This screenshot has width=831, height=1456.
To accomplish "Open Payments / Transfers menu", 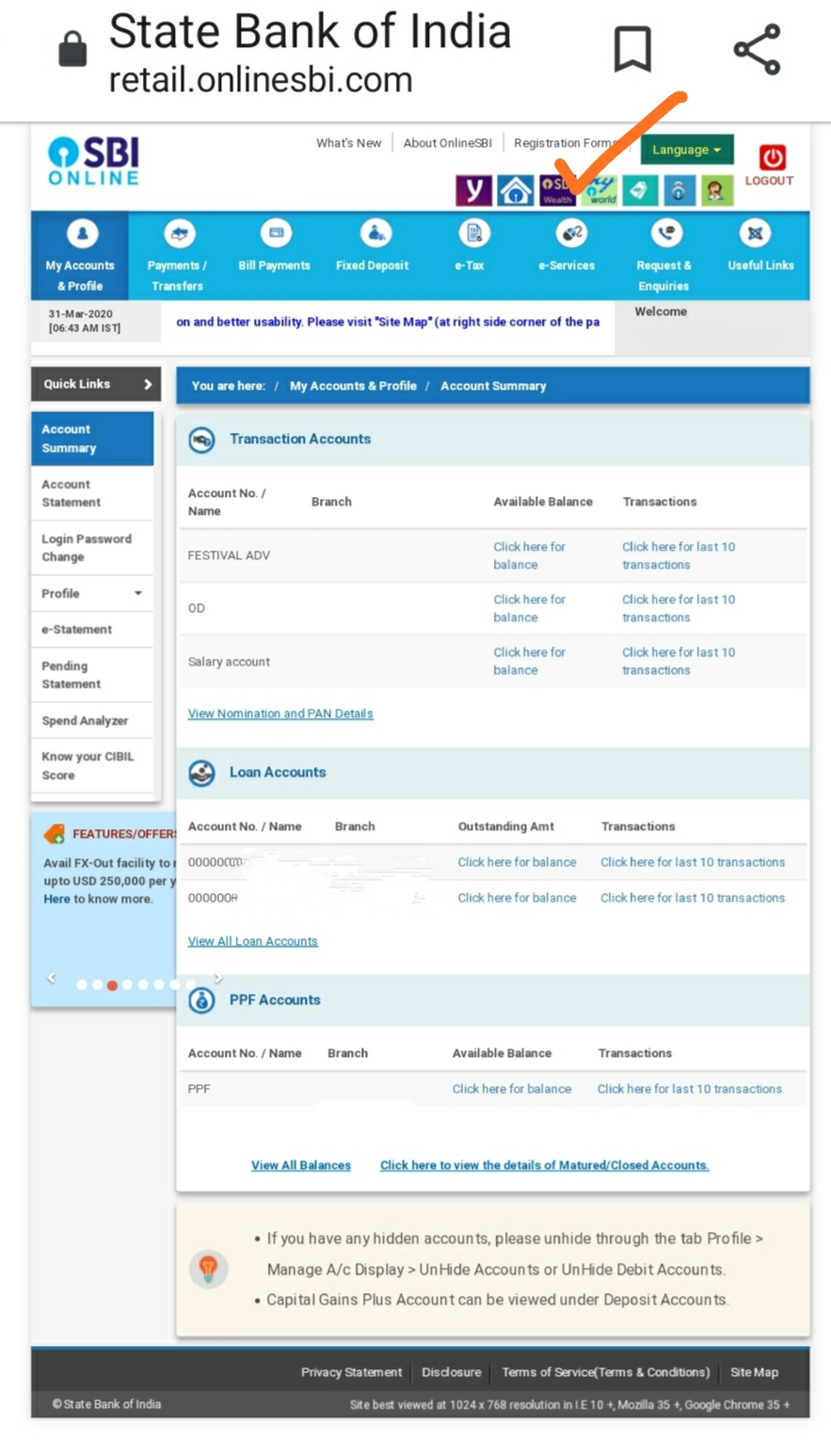I will pos(177,256).
